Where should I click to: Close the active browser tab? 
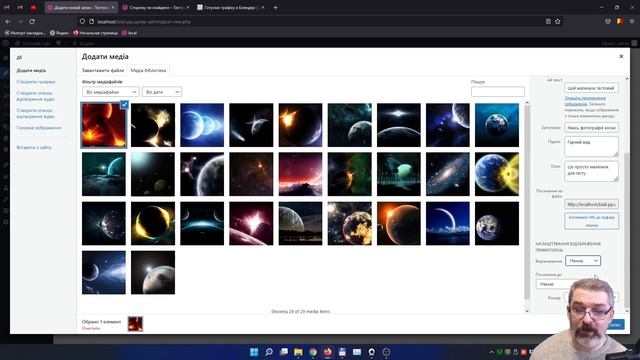click(x=113, y=7)
